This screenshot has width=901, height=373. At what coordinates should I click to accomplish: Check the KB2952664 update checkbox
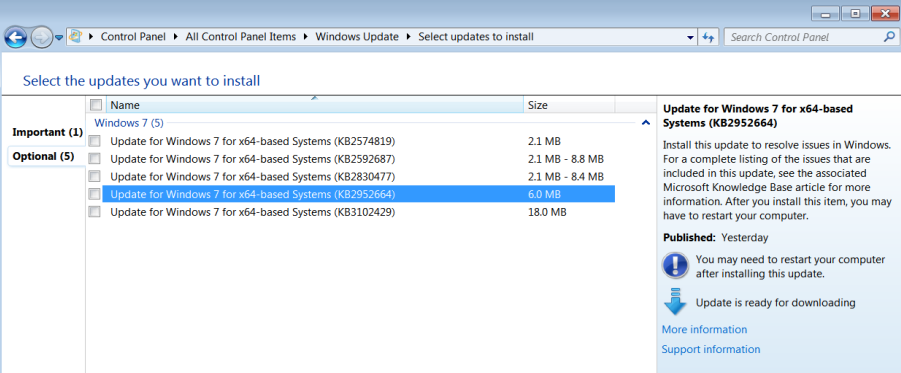95,194
